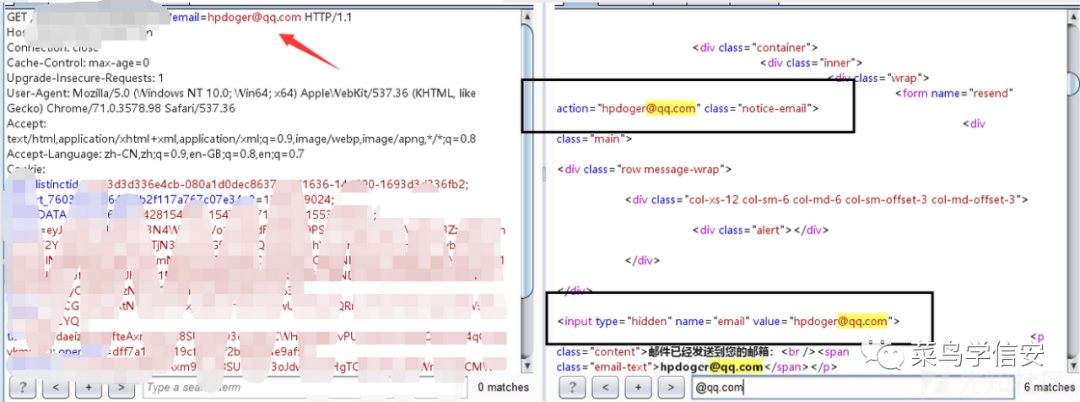
Task: Jump to next @qq.com match in response
Action: [672, 387]
